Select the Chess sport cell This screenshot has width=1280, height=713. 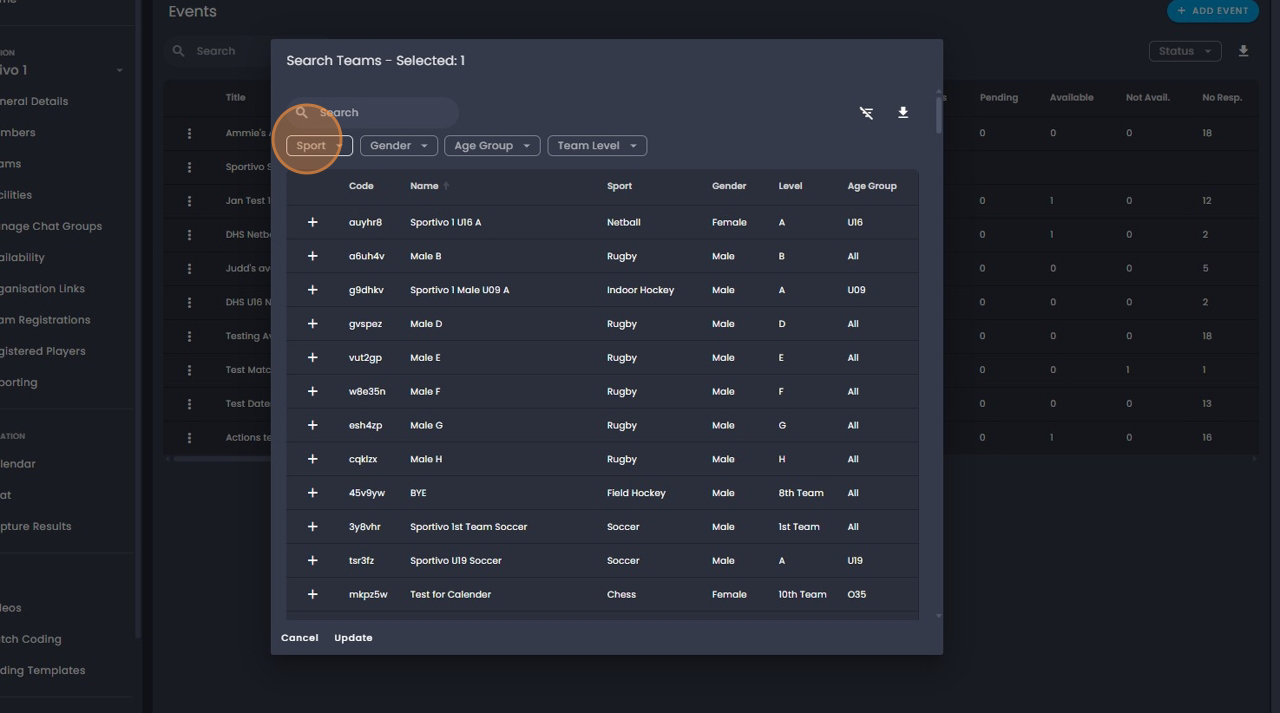[621, 594]
